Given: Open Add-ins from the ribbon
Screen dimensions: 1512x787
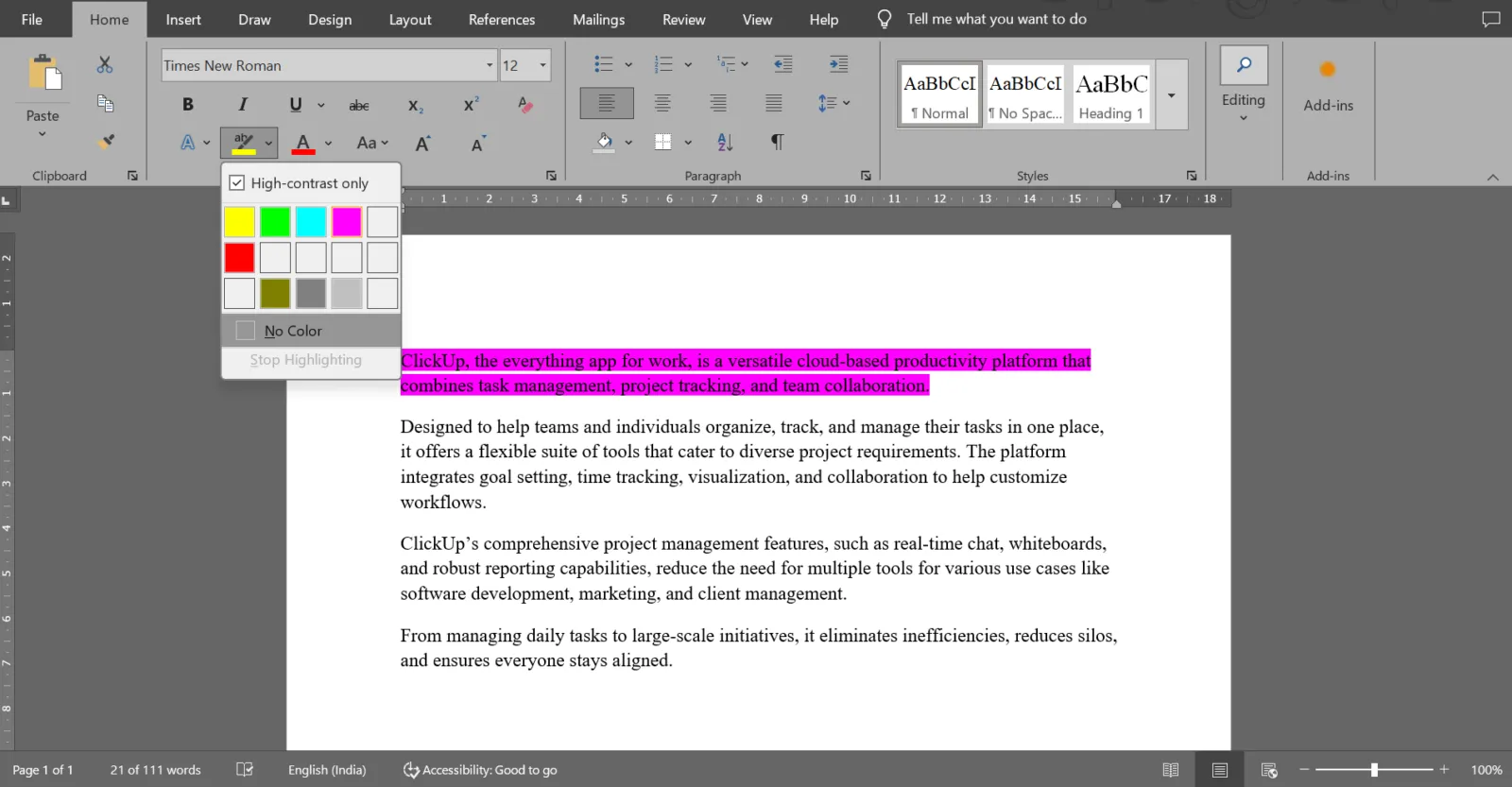Looking at the screenshot, I should 1328,86.
